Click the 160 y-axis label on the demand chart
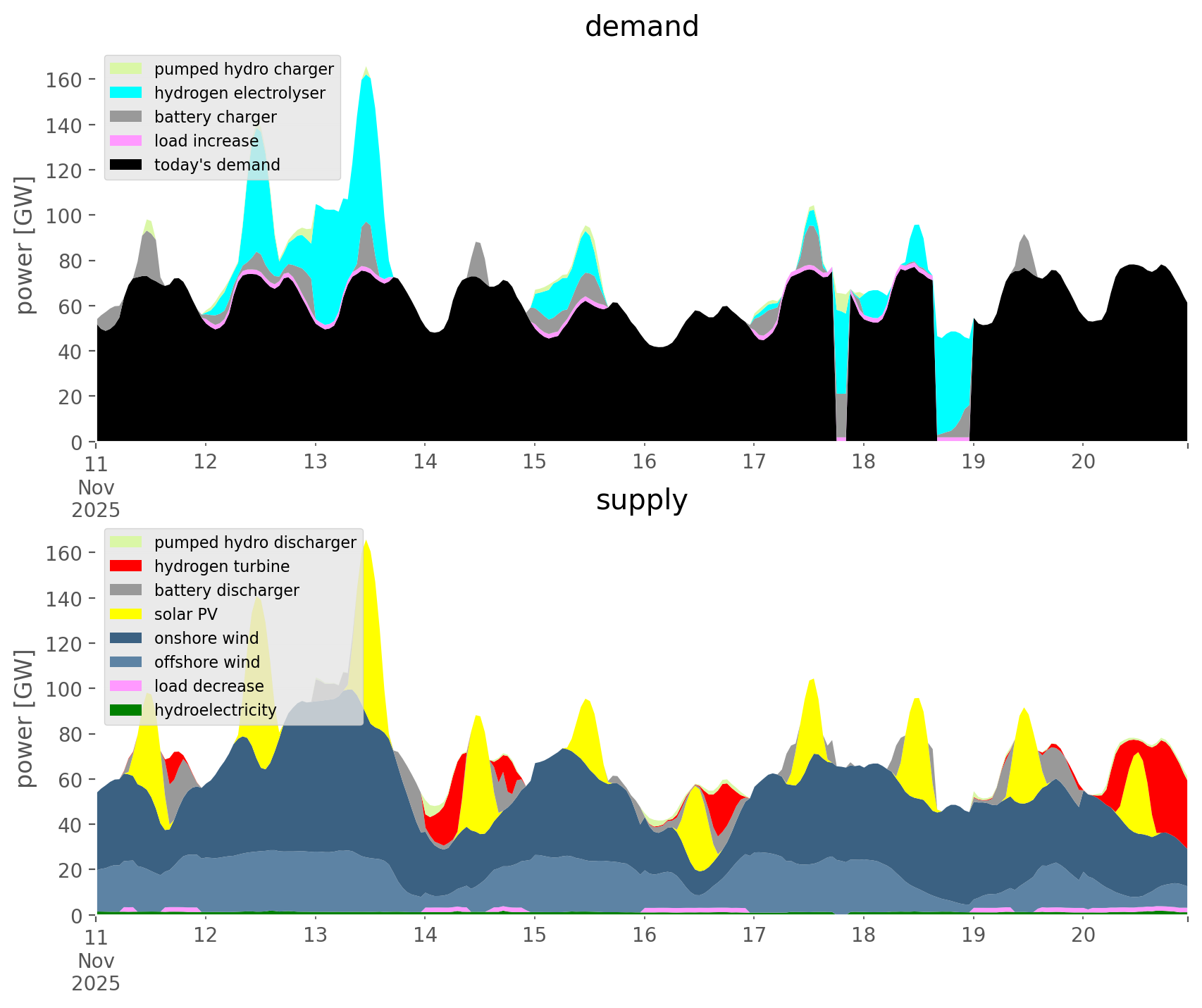This screenshot has height=1008, width=1202. pyautogui.click(x=63, y=80)
